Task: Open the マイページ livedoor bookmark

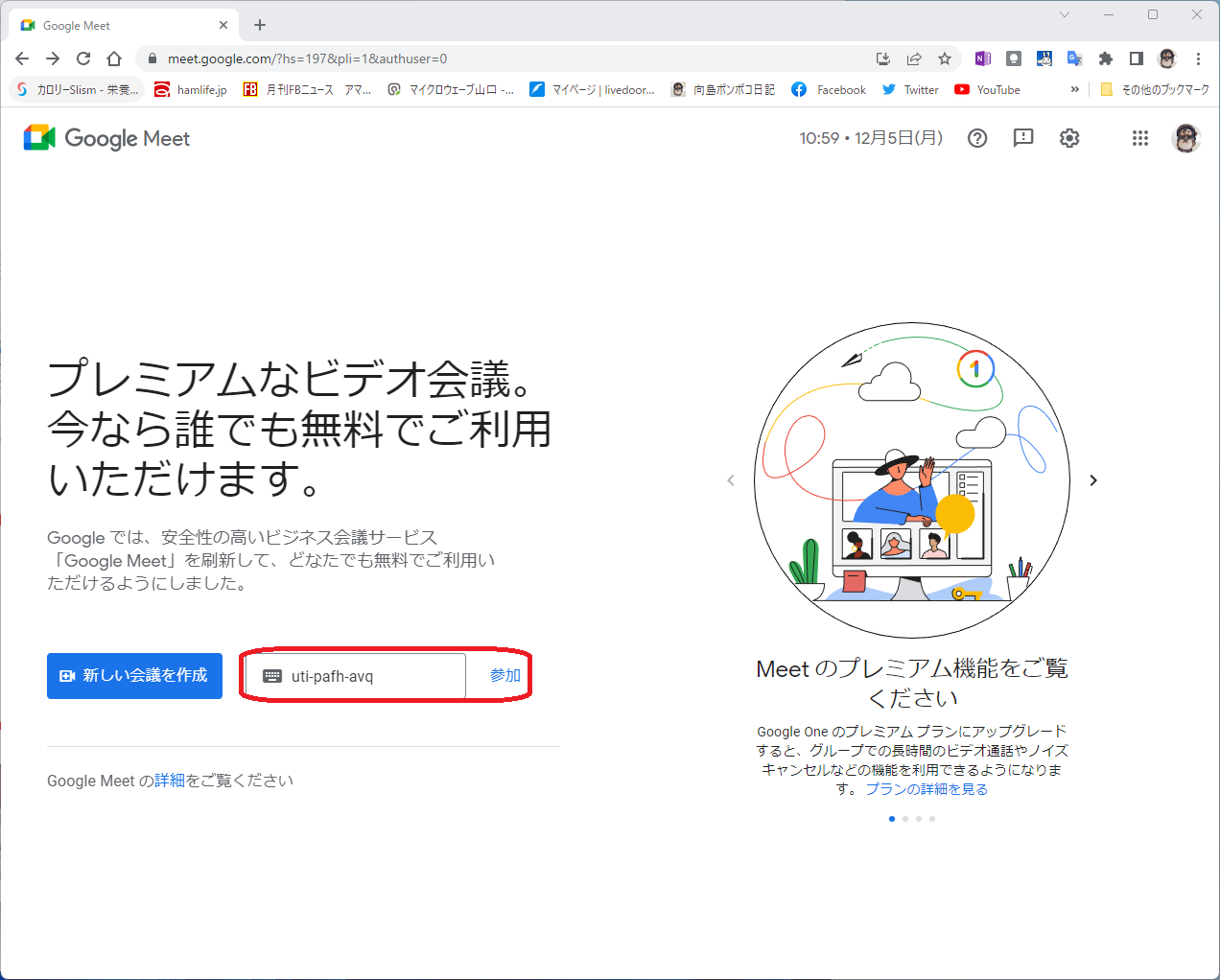Action: tap(593, 89)
